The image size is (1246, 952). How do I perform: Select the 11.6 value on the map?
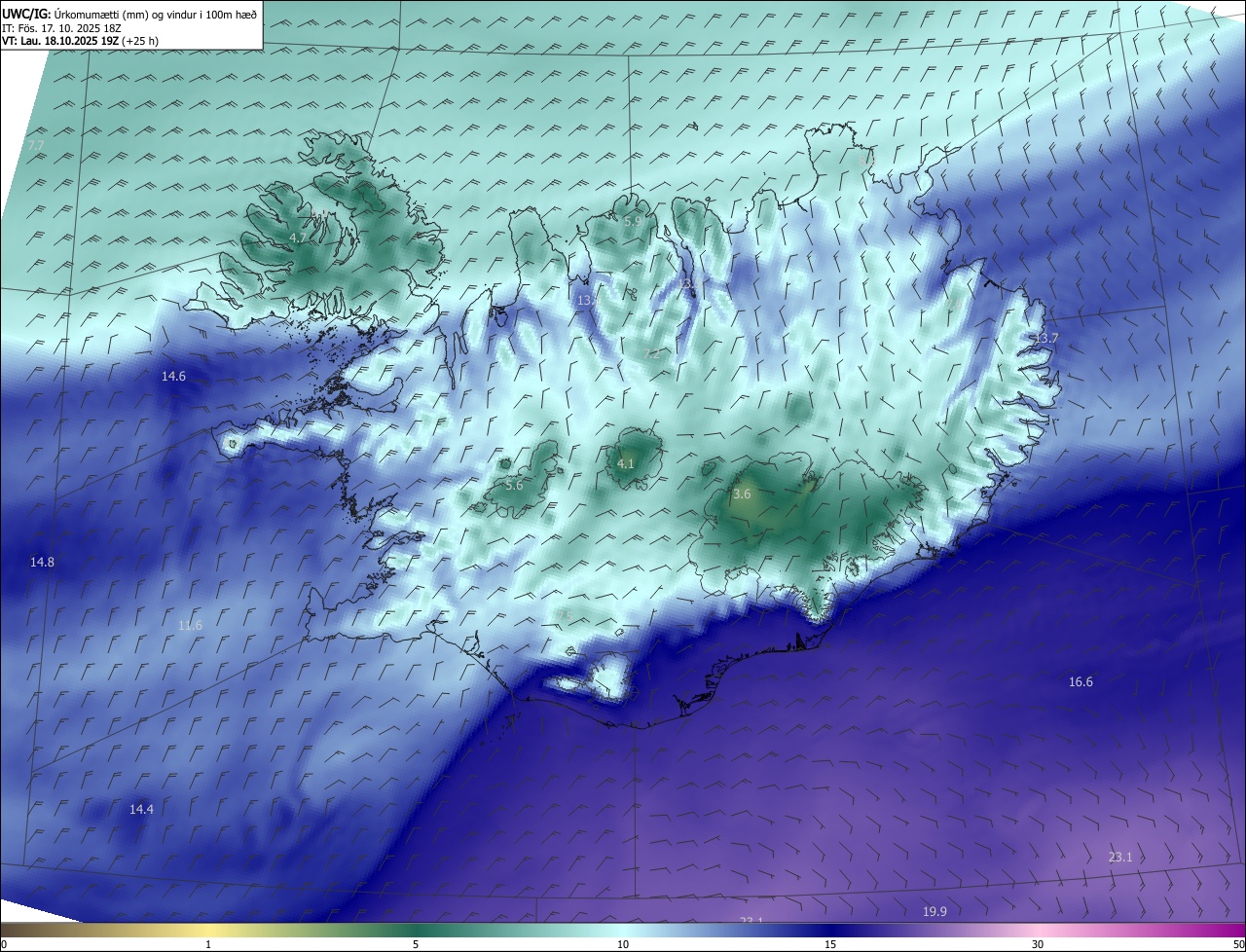point(191,625)
